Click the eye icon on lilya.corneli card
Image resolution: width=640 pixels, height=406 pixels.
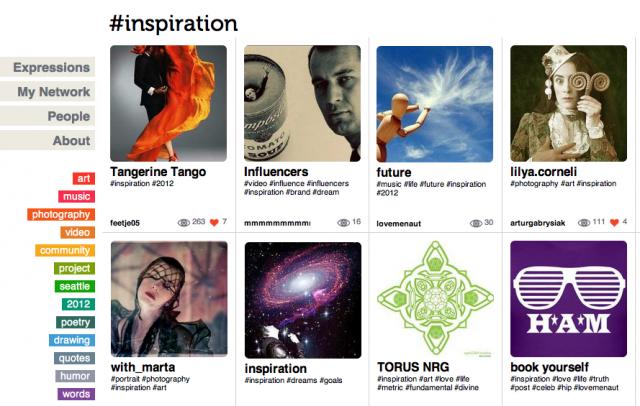click(x=584, y=222)
